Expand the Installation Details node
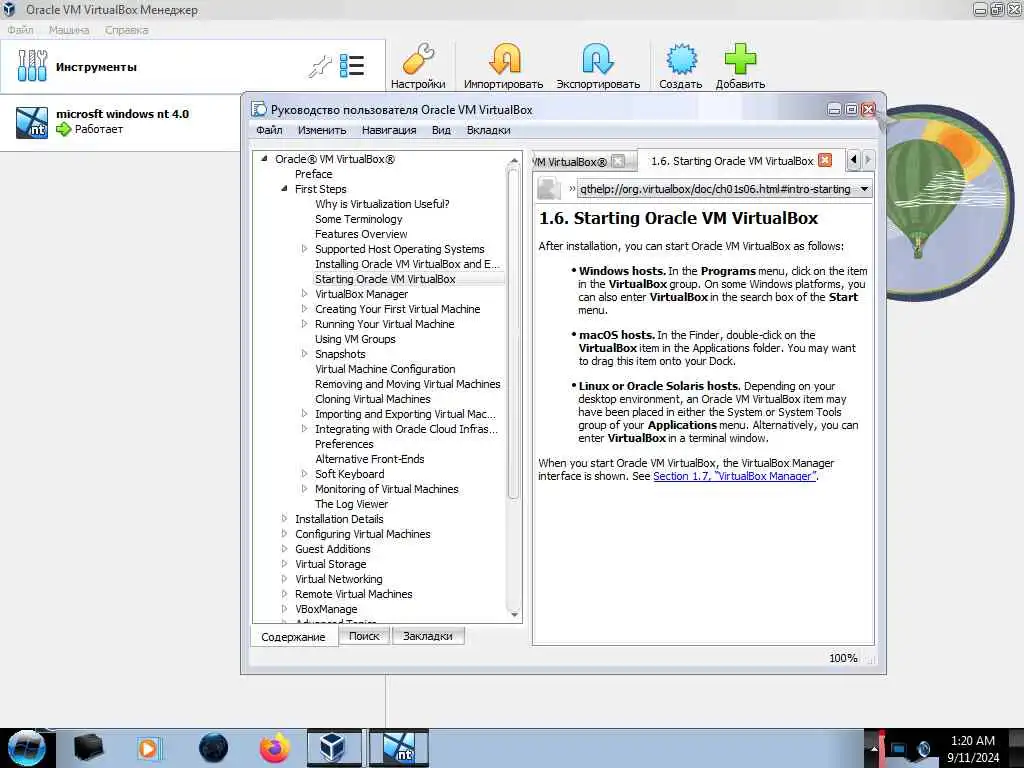Screen dimensions: 1024x768 (284, 519)
